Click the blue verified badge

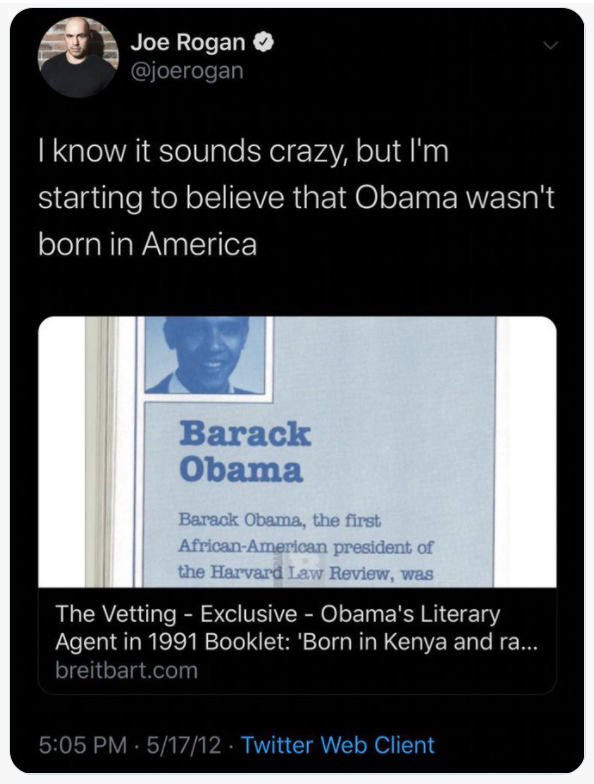pos(264,43)
